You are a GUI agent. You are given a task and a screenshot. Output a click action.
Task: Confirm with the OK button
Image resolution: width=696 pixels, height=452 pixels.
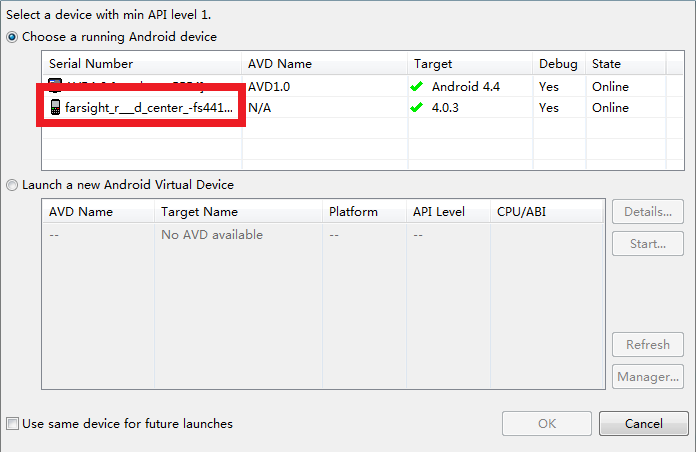click(547, 424)
